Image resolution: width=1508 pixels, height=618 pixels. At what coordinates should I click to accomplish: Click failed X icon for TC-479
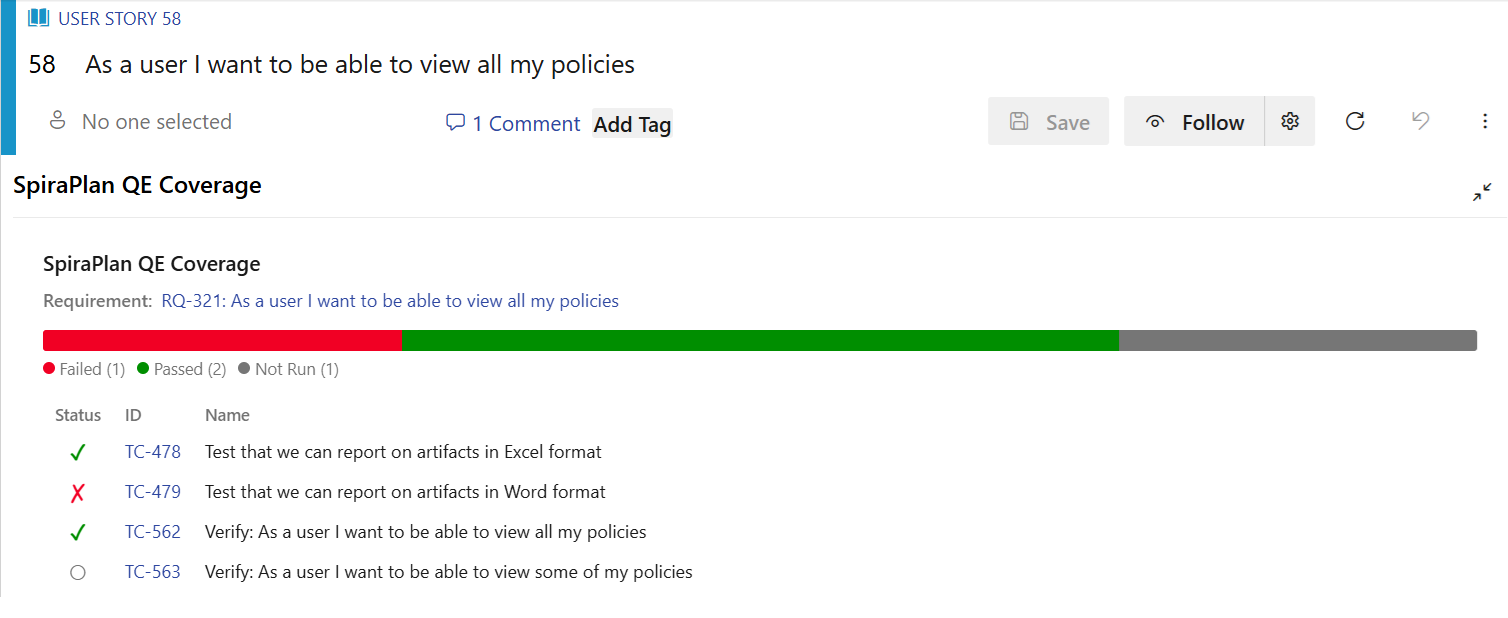[x=78, y=493]
